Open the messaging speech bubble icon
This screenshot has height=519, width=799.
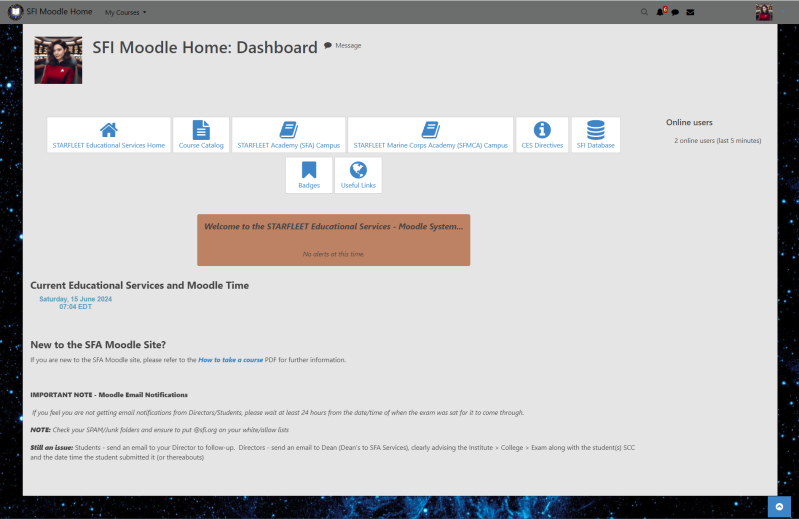click(675, 12)
